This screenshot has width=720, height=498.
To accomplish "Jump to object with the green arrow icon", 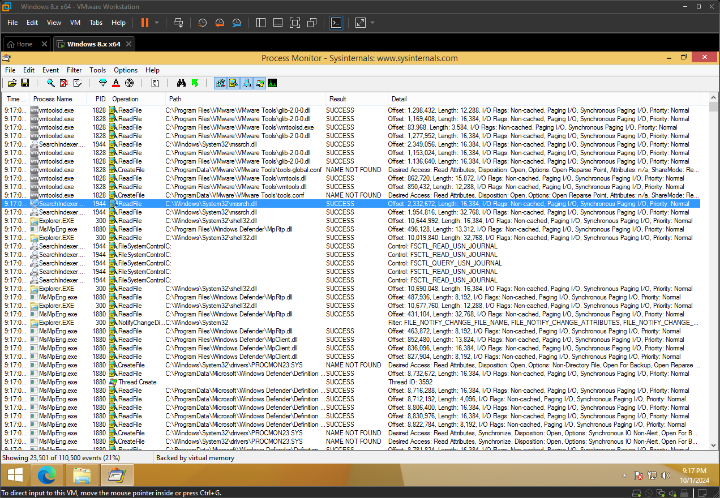I will click(x=195, y=83).
